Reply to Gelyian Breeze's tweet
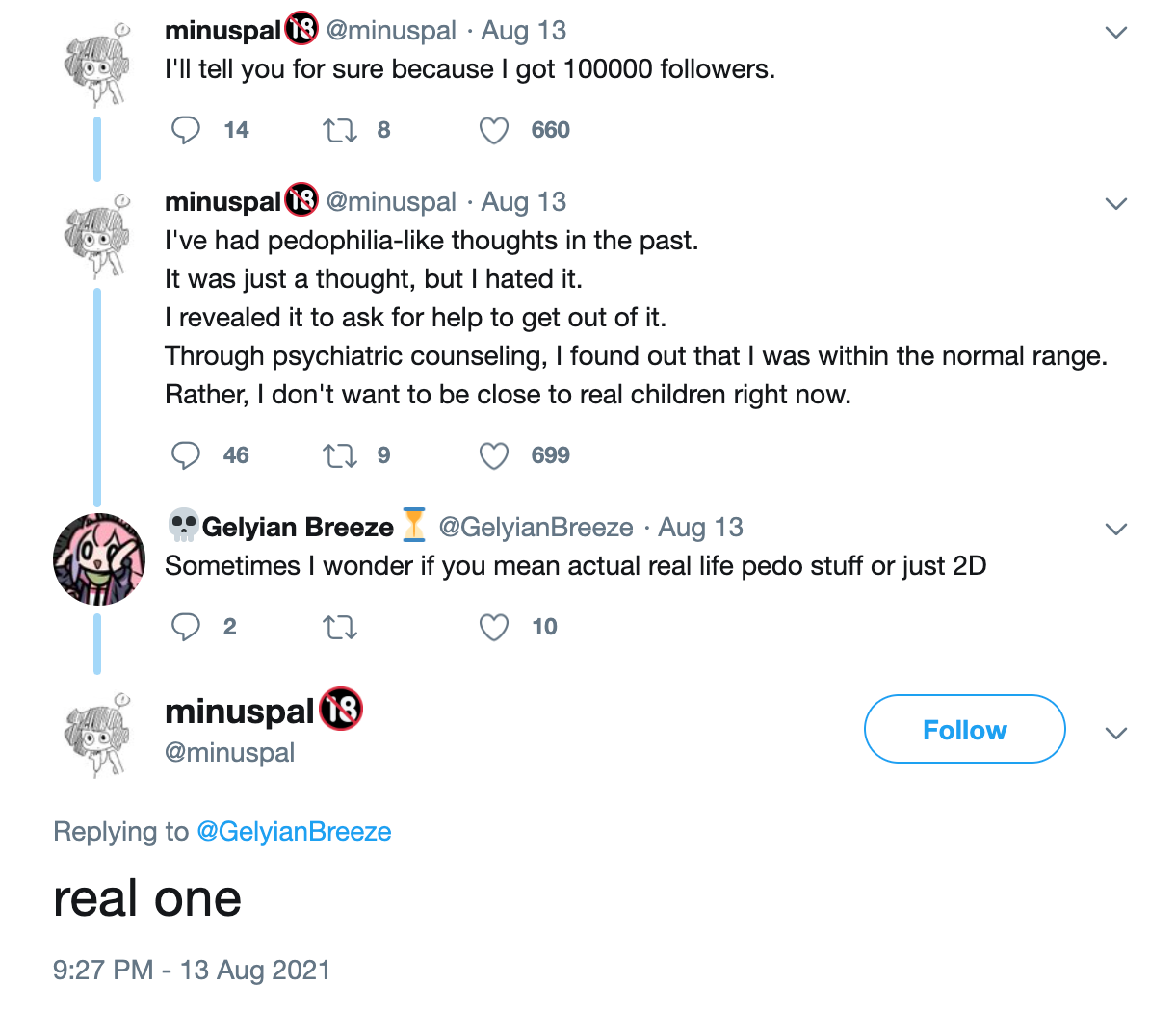 [x=185, y=627]
